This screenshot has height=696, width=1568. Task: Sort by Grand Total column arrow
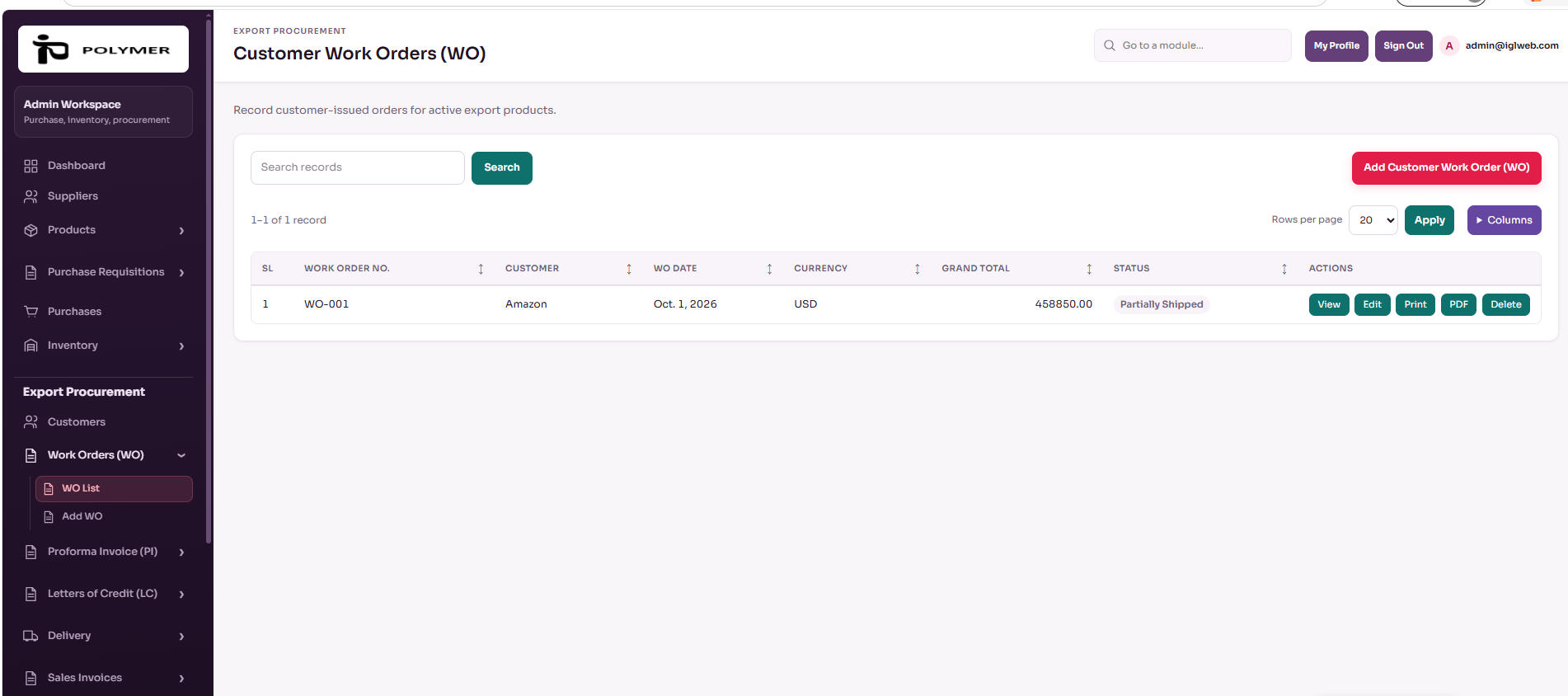[x=1089, y=269]
